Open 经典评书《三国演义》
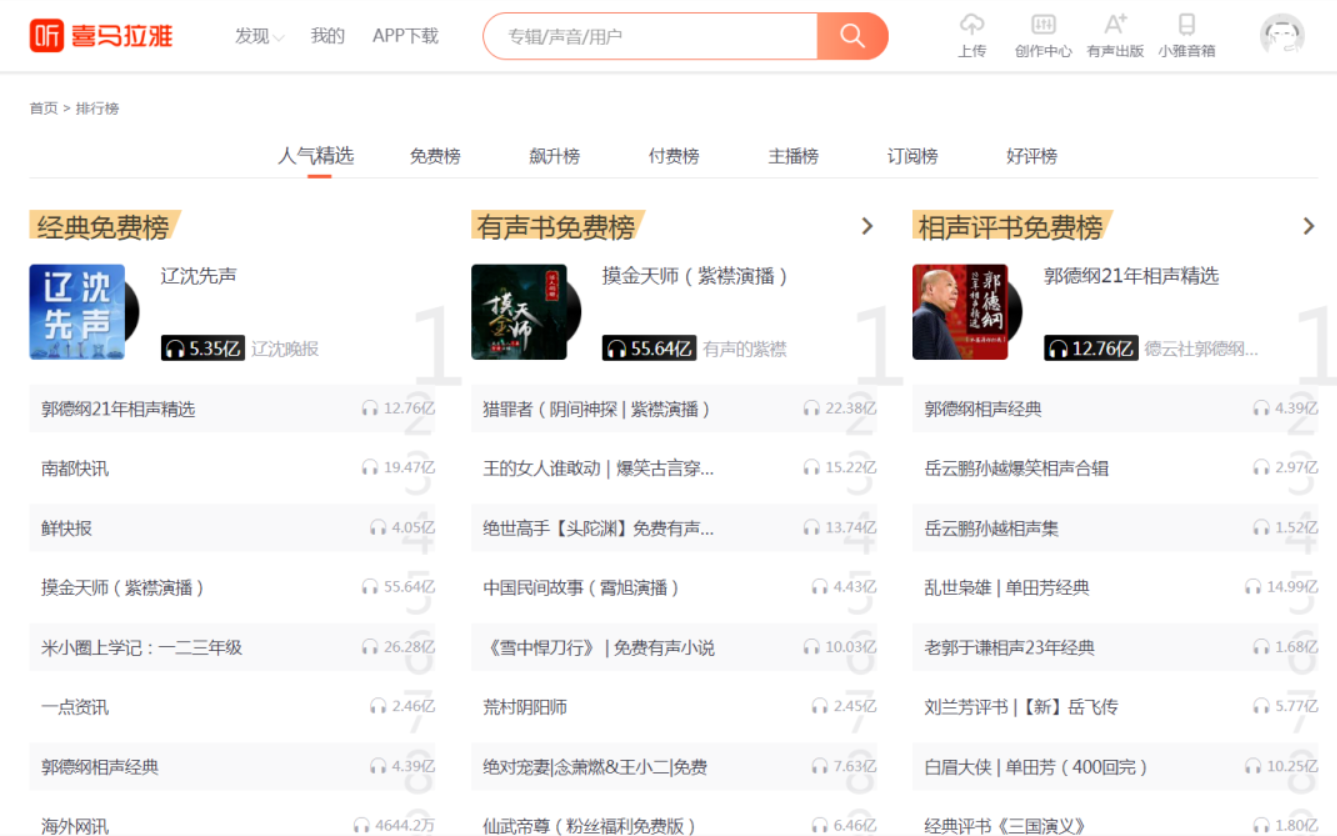1337x836 pixels. coord(1005,826)
